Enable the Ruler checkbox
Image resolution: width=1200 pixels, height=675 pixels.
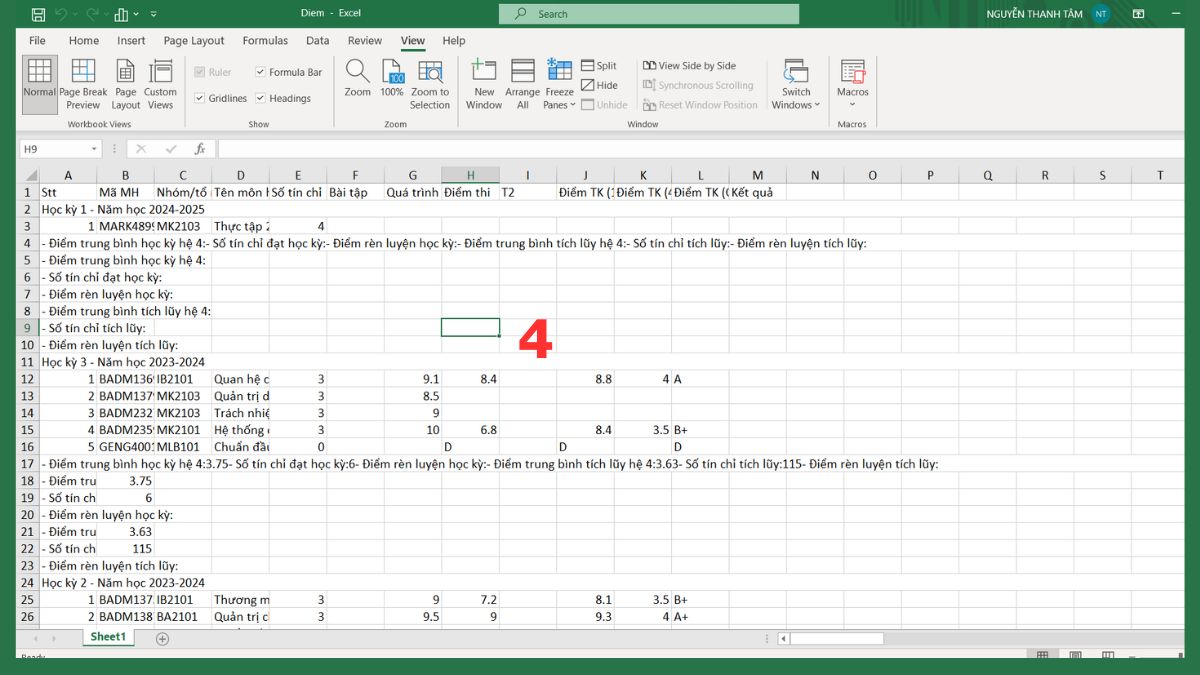198,72
